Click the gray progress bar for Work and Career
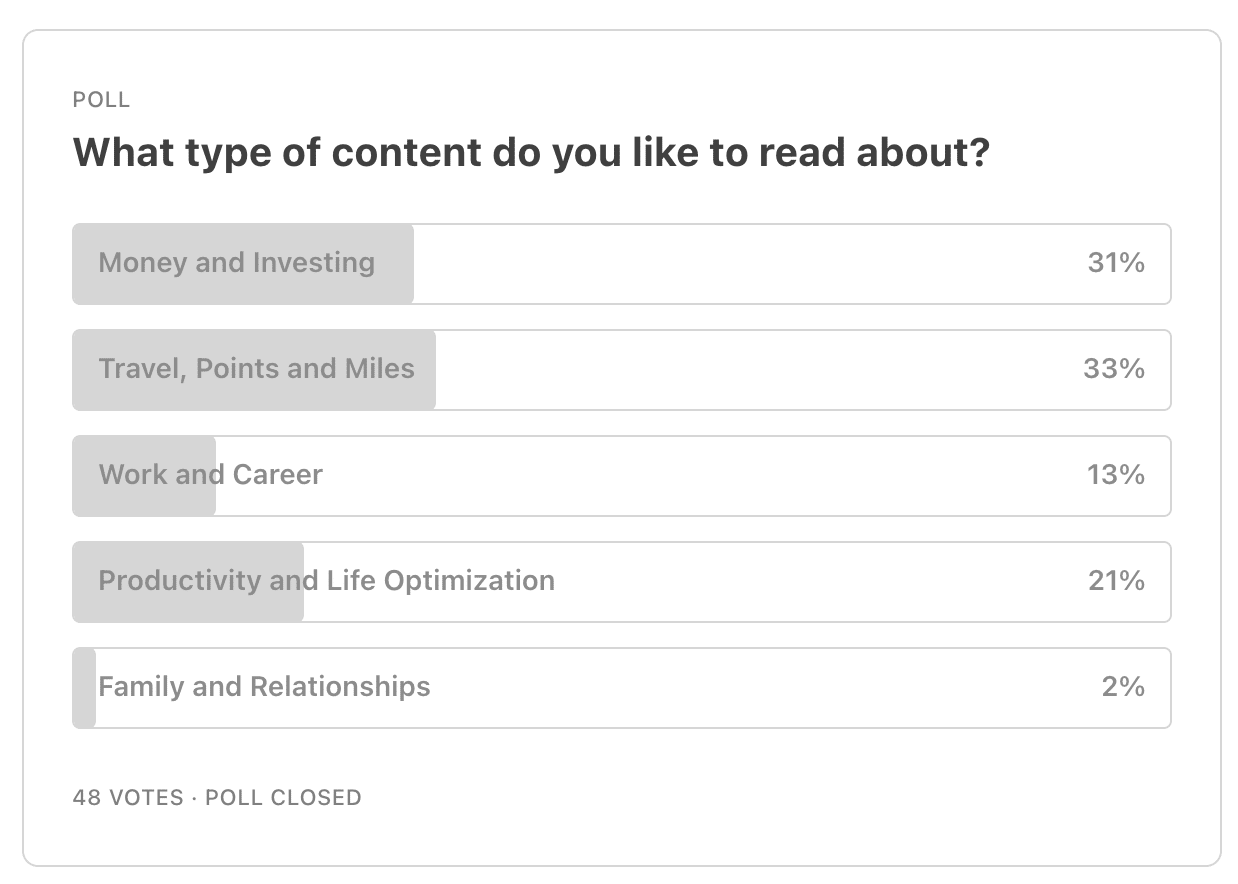 [x=144, y=476]
